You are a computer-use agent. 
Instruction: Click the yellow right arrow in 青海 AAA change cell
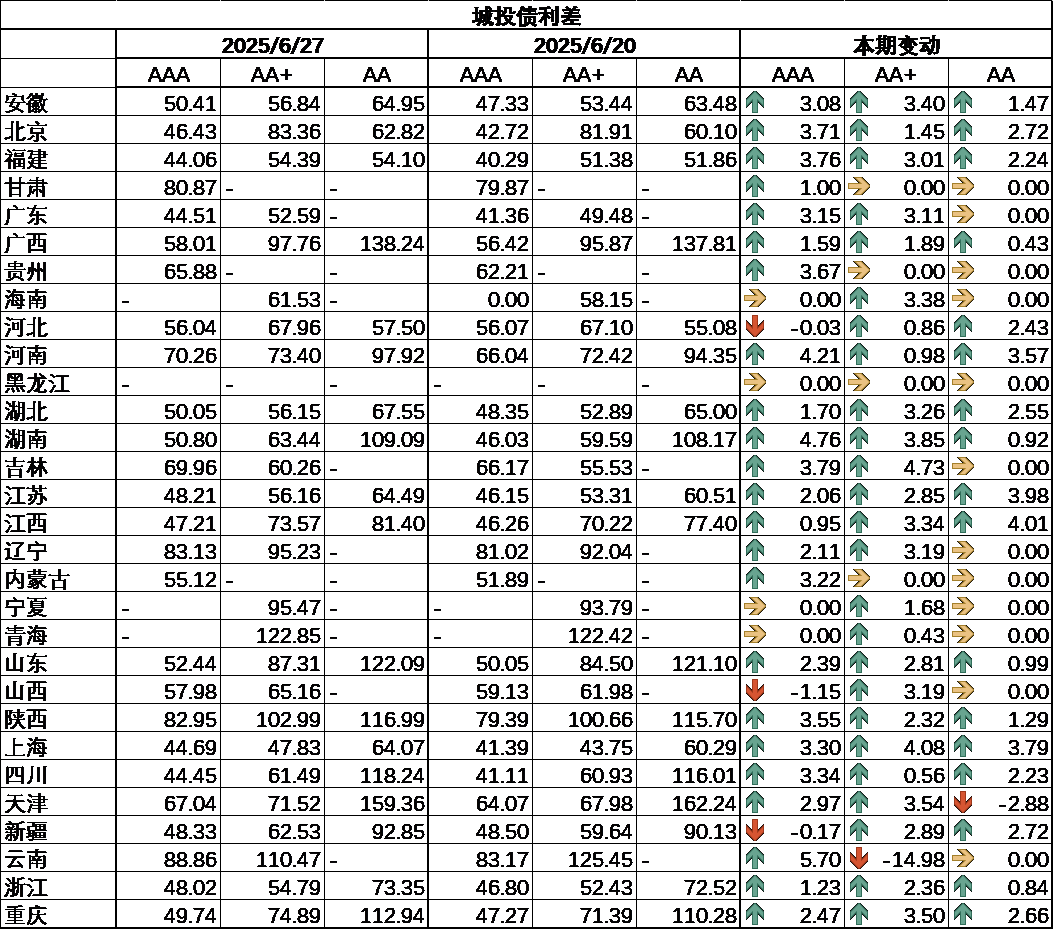[x=755, y=634]
